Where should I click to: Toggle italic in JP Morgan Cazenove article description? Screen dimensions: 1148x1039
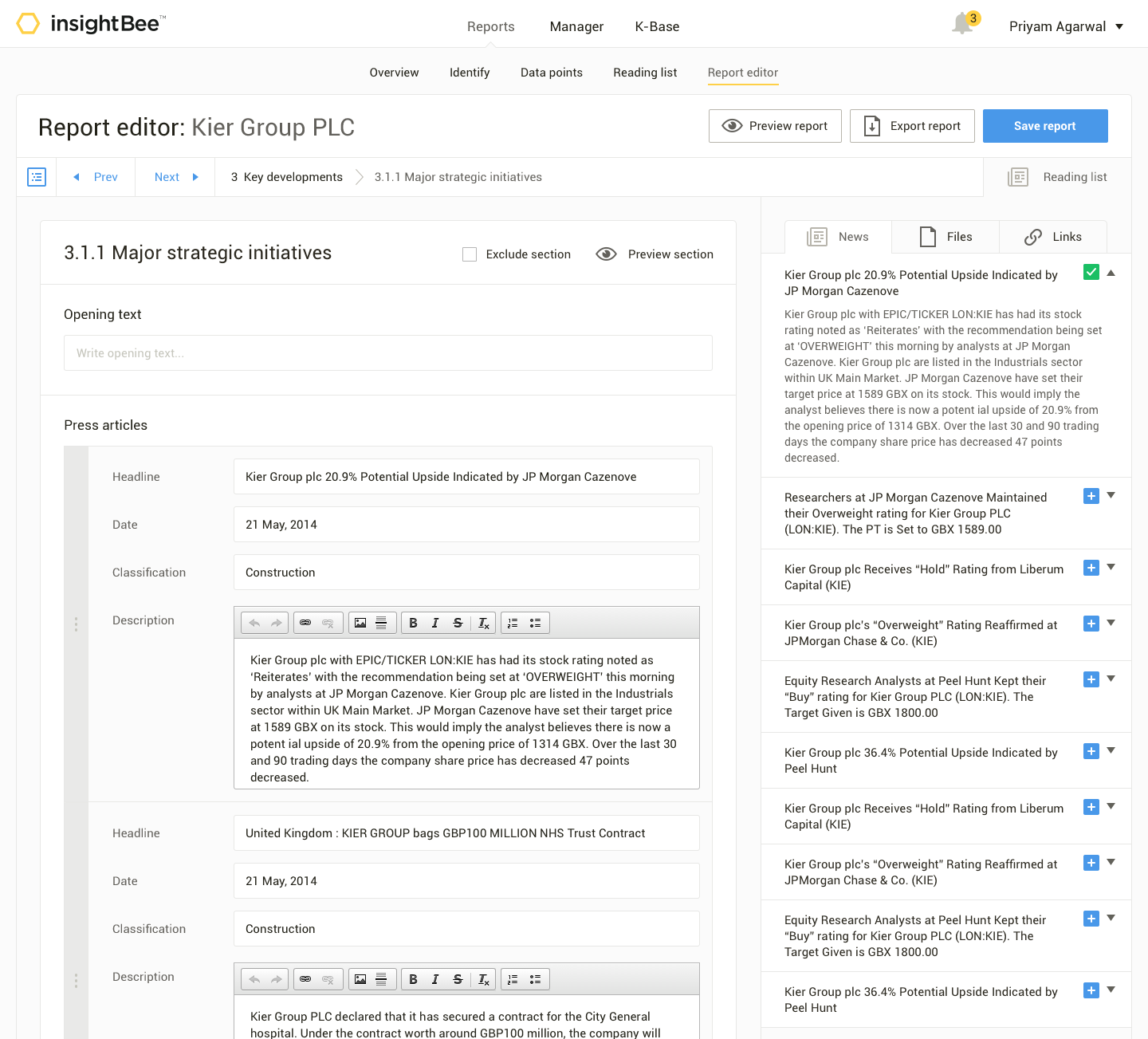coord(435,623)
